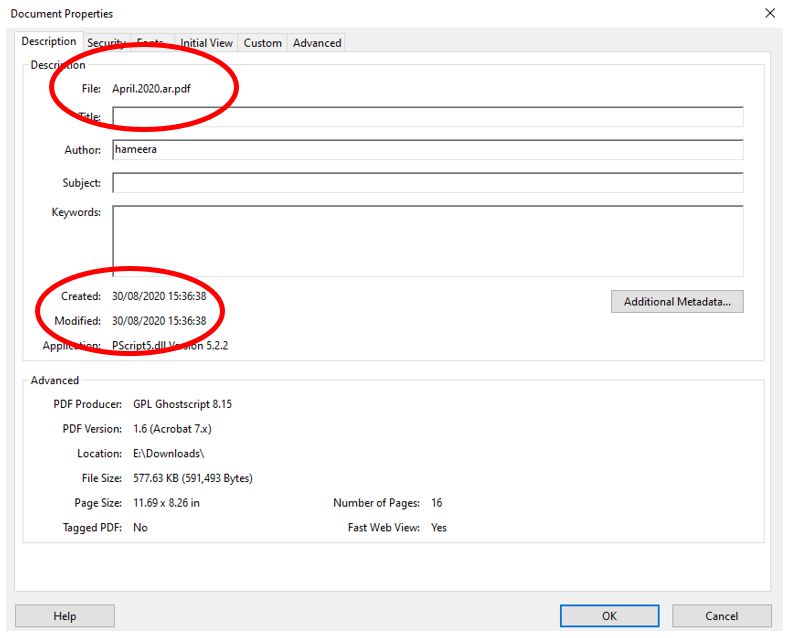Open Additional Metadata dialog
The height and width of the screenshot is (638, 788).
click(677, 302)
